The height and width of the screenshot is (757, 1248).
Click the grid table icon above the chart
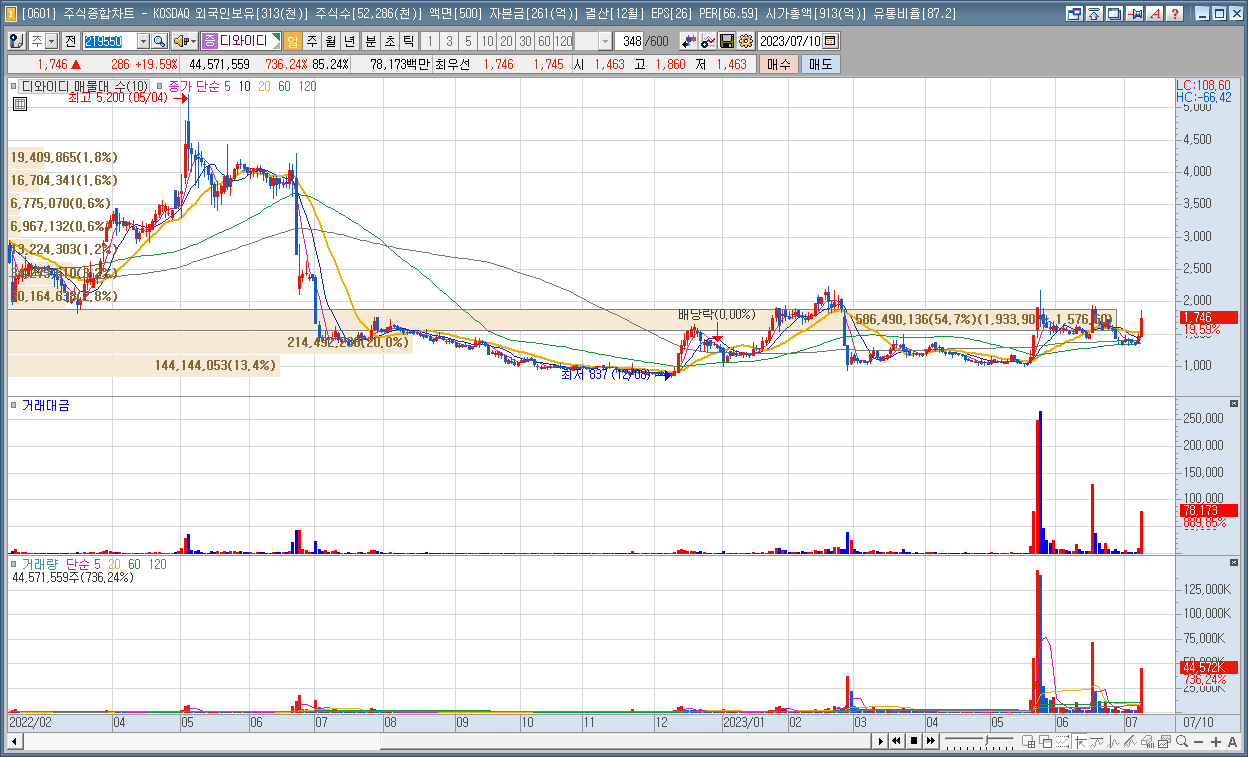click(19, 103)
